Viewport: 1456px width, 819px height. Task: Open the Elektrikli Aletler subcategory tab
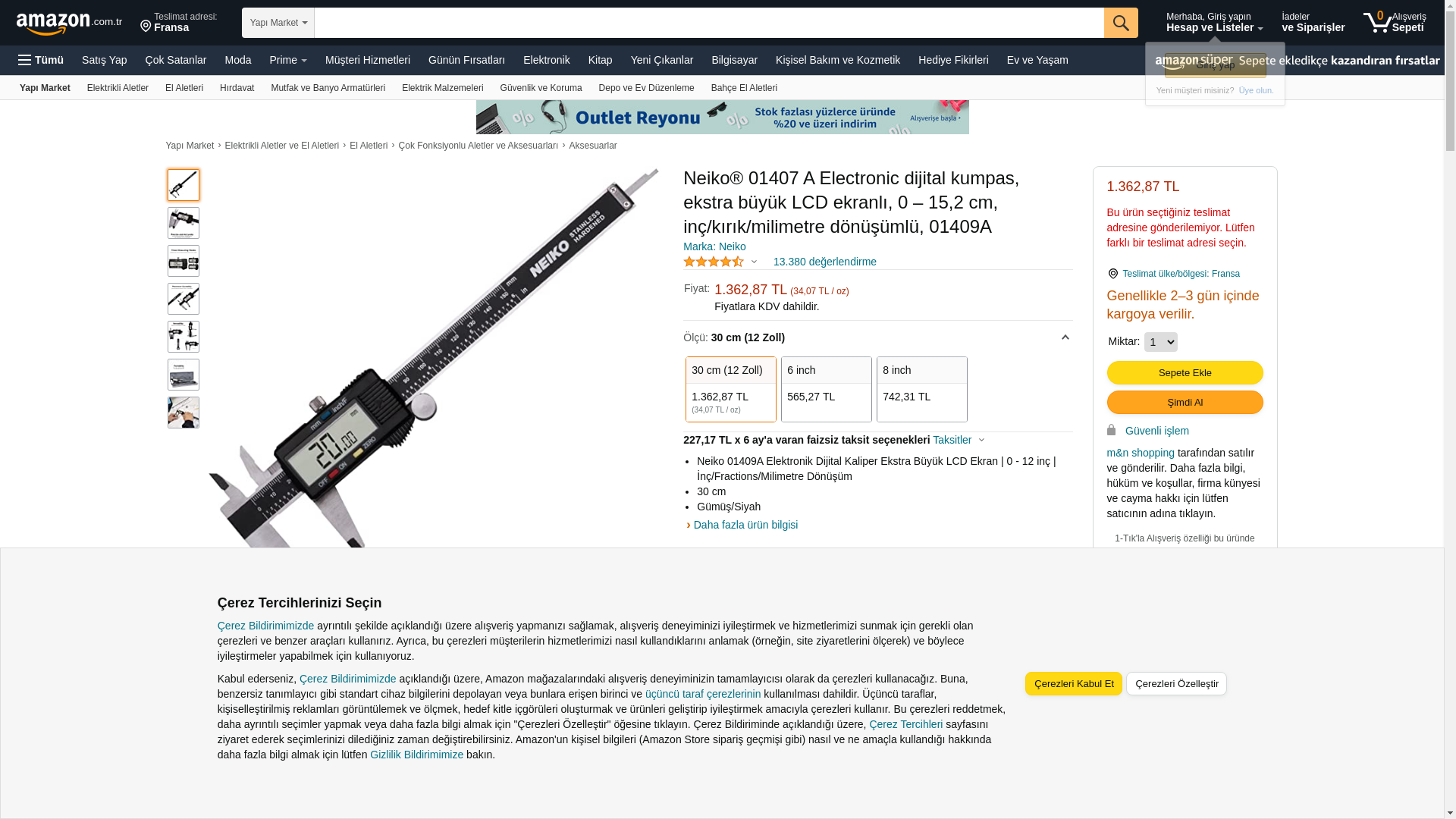pyautogui.click(x=118, y=88)
